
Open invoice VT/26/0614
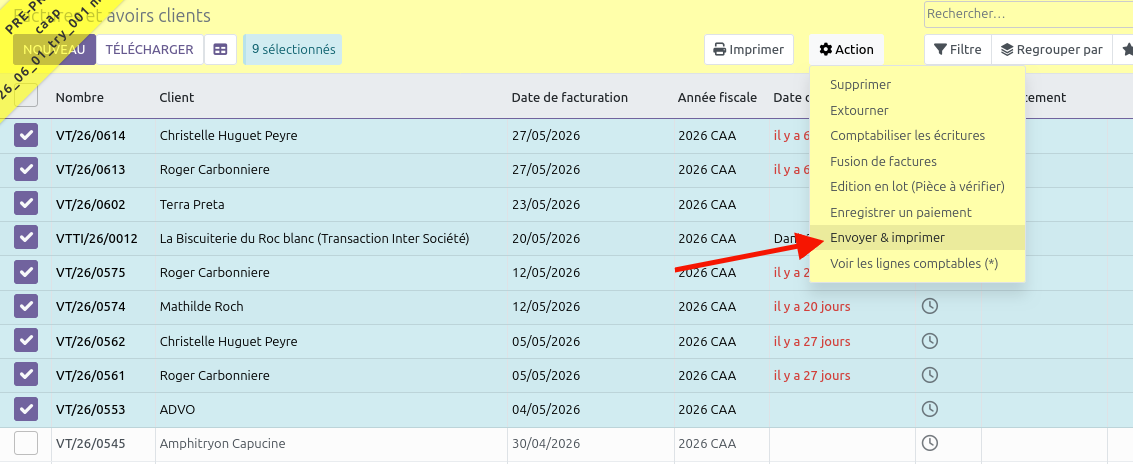coord(90,135)
